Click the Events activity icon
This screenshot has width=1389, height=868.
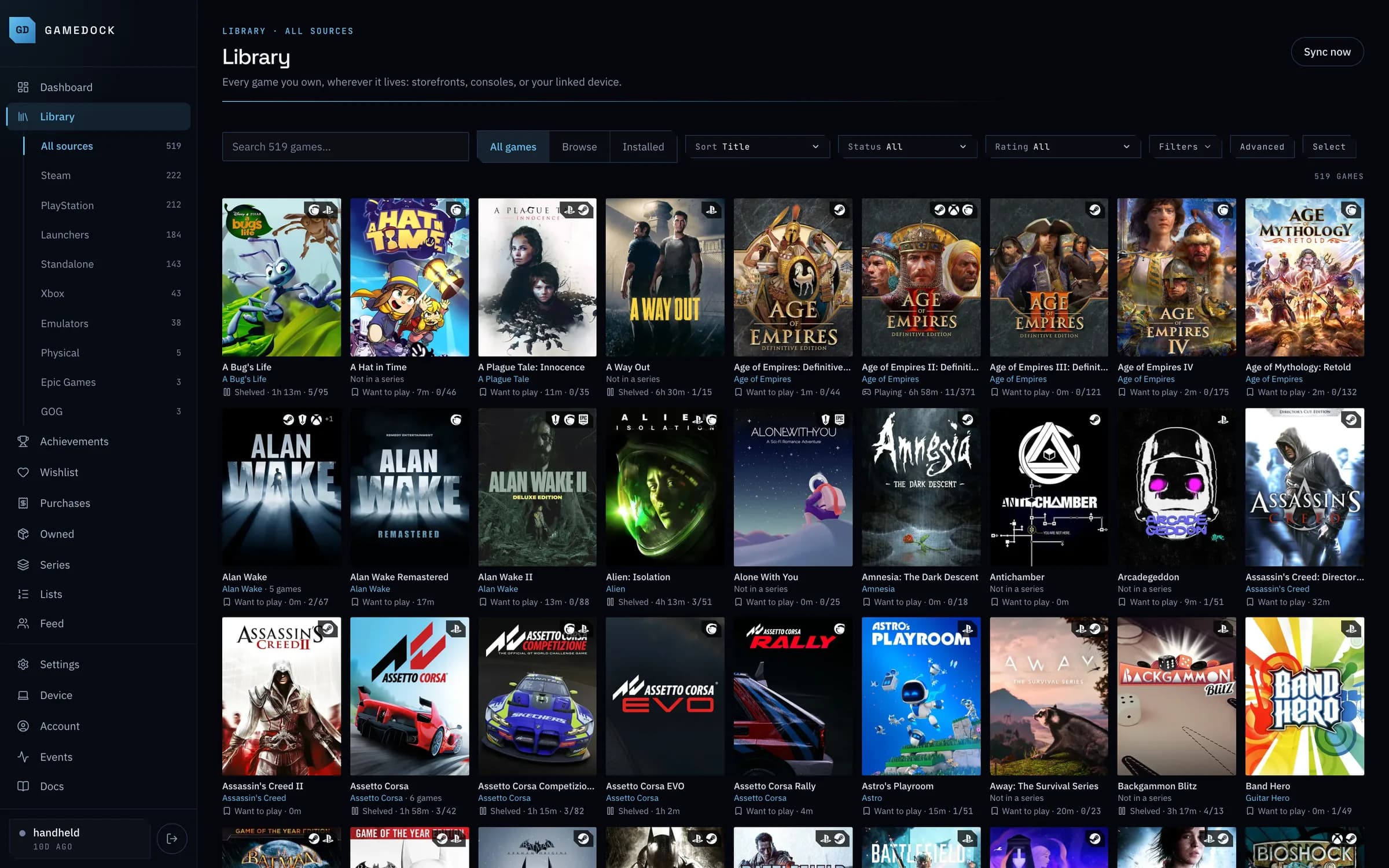pos(23,757)
